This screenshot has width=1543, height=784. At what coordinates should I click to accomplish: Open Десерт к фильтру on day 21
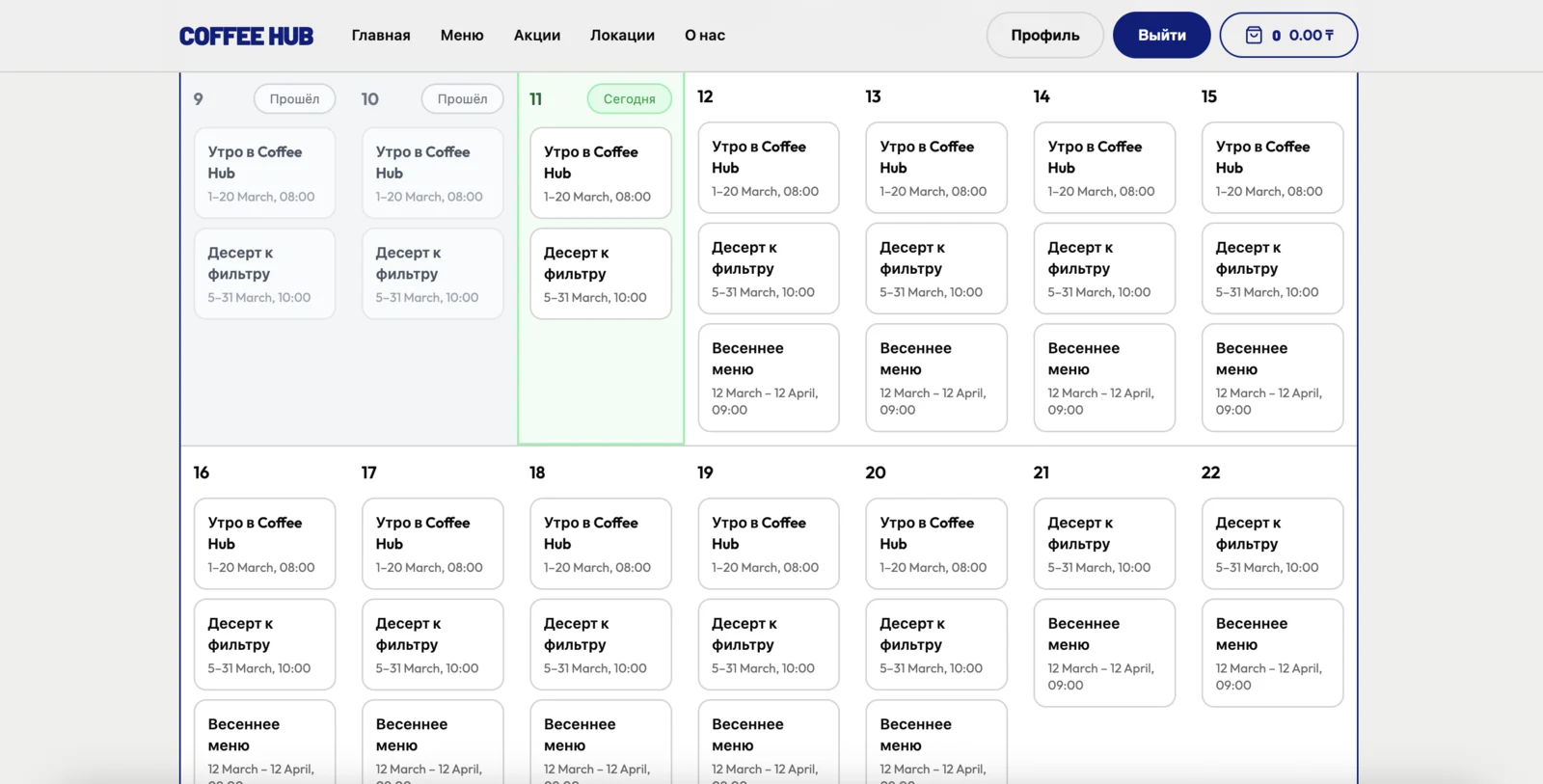[x=1104, y=544]
